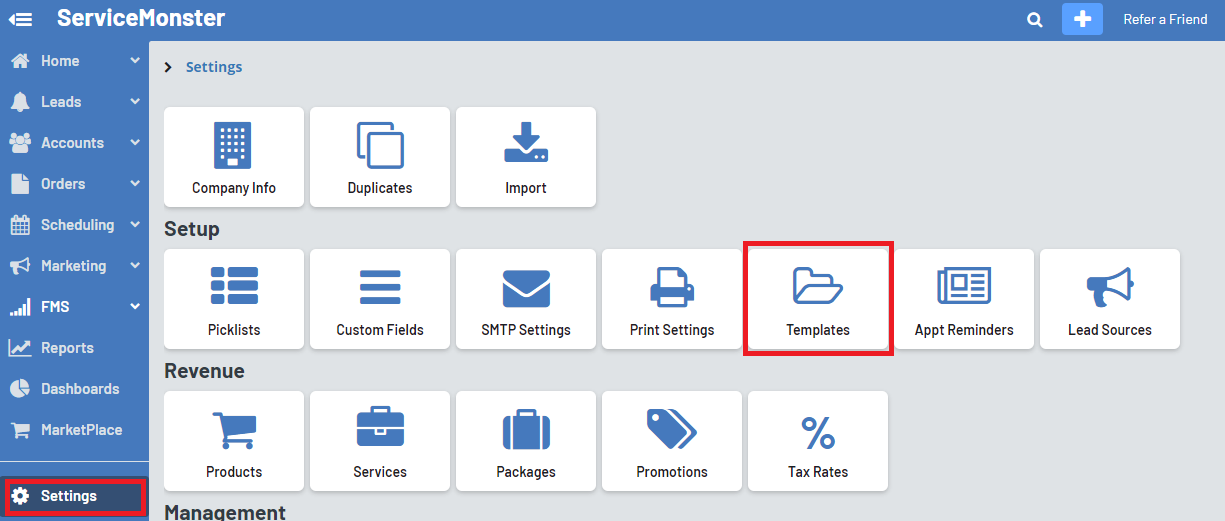Screen dimensions: 1225x521
Task: Open the Tax Rates percent tile
Action: [818, 441]
